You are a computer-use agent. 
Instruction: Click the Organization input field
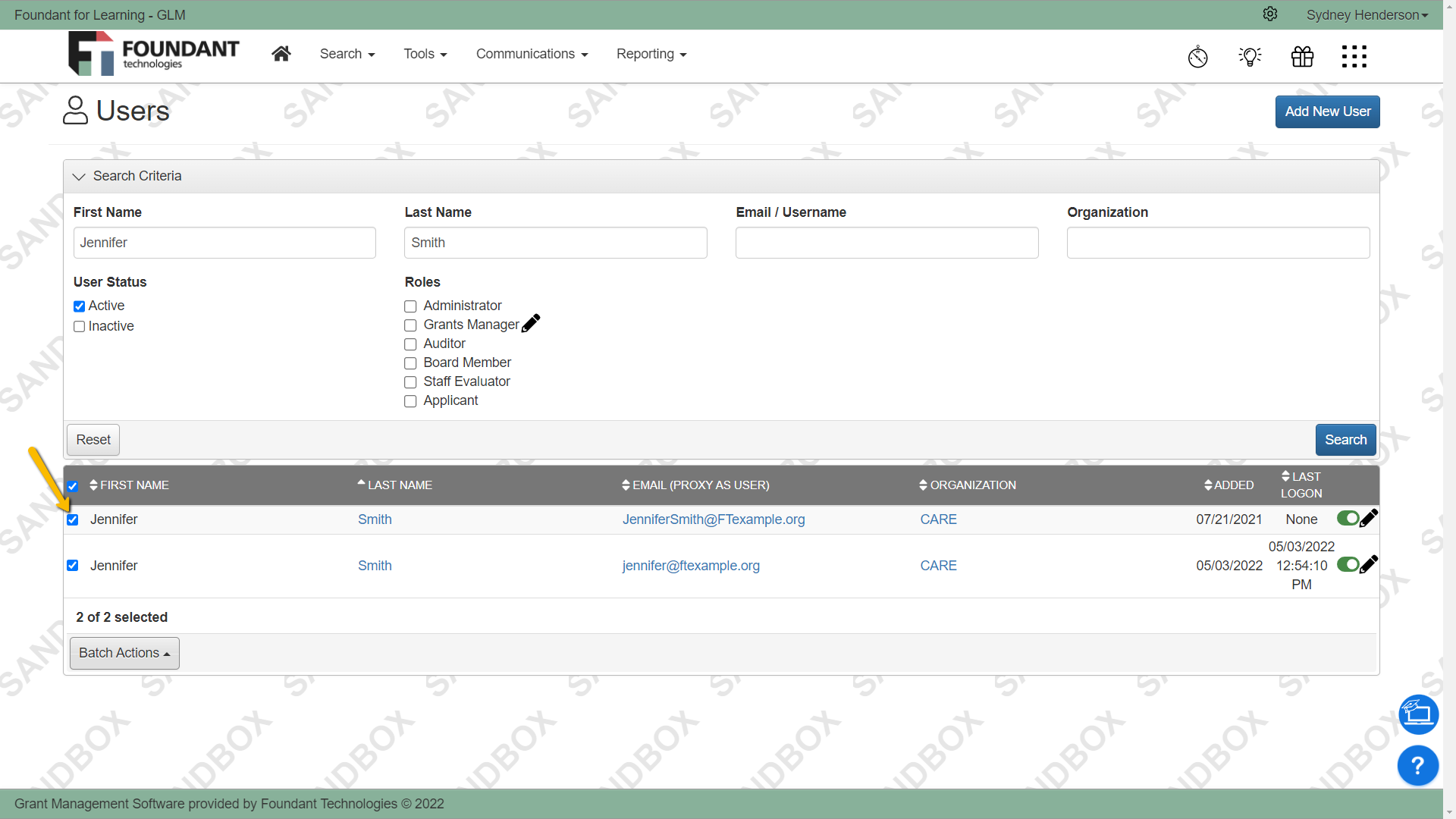(1219, 243)
